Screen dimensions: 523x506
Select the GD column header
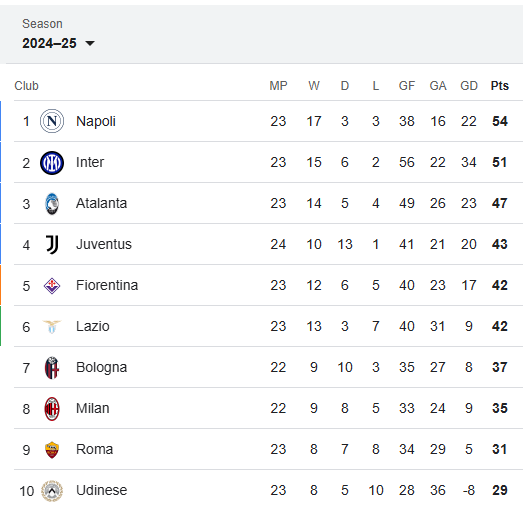(469, 86)
